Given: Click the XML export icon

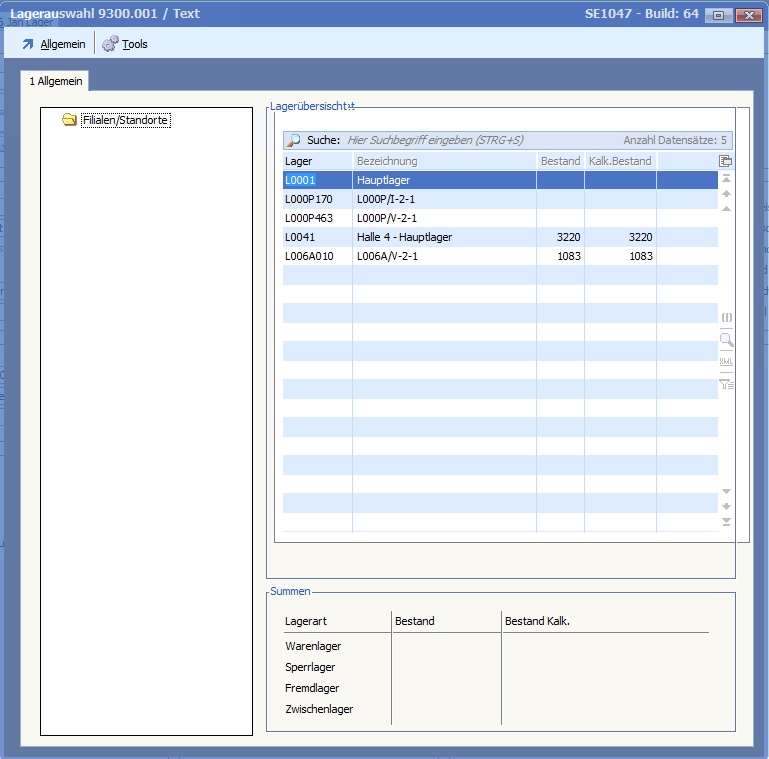Looking at the screenshot, I should pos(726,361).
